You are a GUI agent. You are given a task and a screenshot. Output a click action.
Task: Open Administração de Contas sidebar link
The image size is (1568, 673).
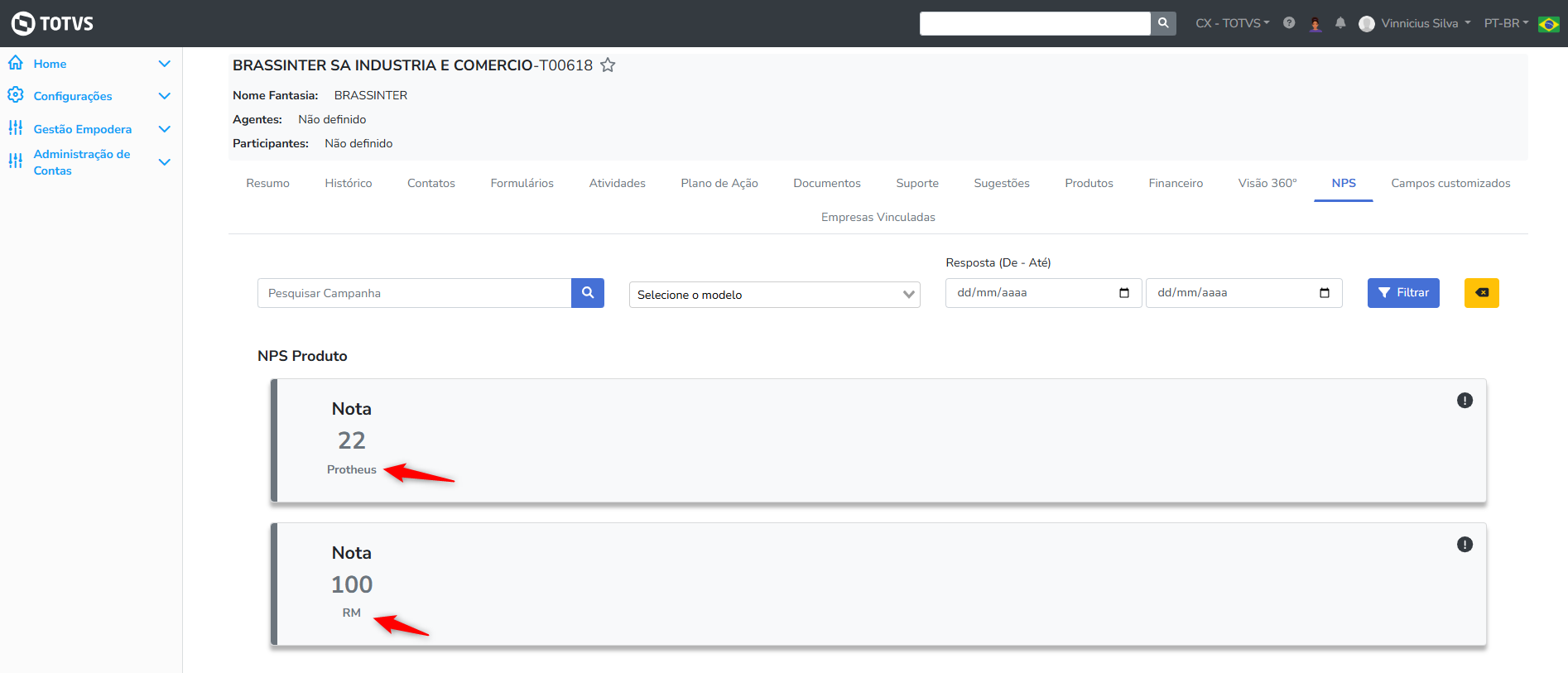(x=82, y=162)
